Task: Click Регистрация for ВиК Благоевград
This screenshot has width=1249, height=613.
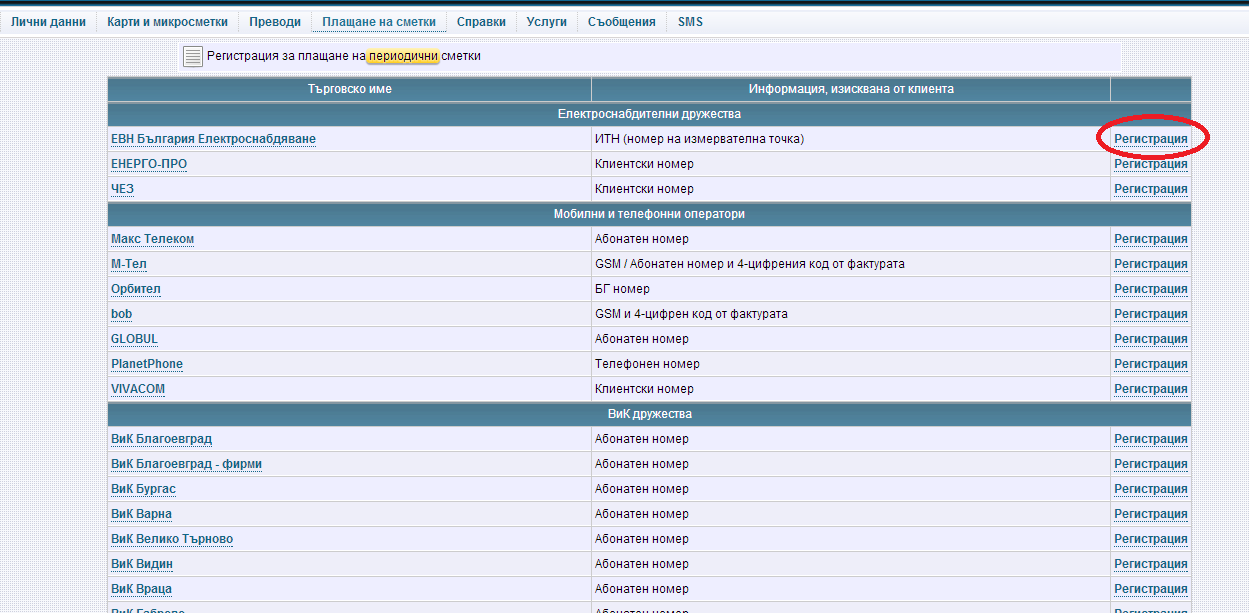Action: pyautogui.click(x=1151, y=439)
